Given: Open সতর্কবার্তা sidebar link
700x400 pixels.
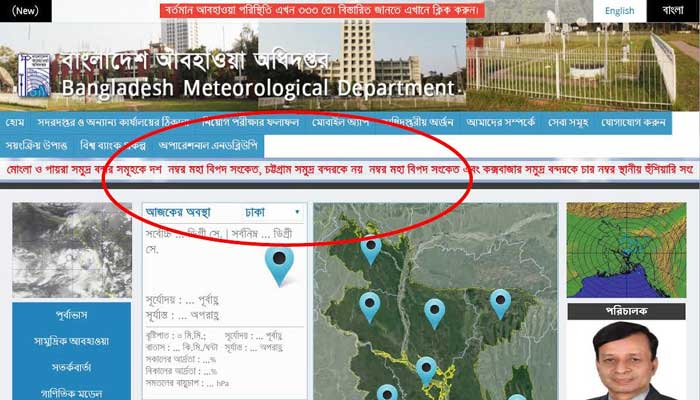Looking at the screenshot, I should click(x=71, y=367).
